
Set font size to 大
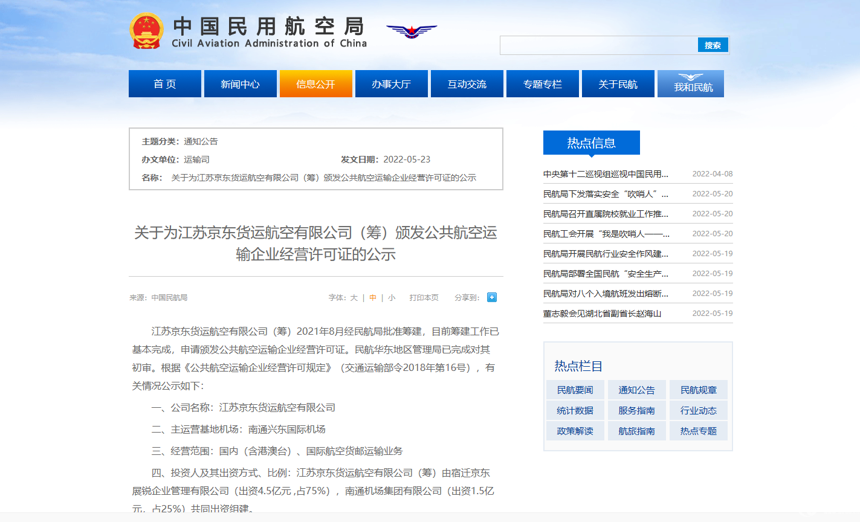[354, 298]
